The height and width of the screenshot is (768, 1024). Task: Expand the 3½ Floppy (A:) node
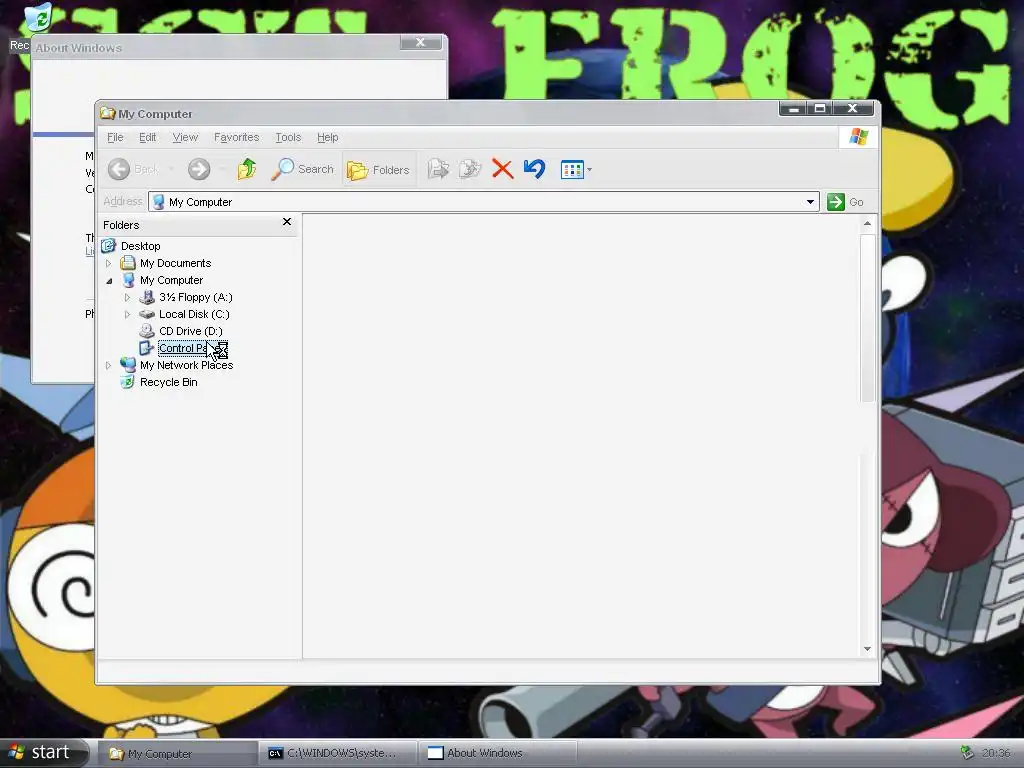(127, 297)
